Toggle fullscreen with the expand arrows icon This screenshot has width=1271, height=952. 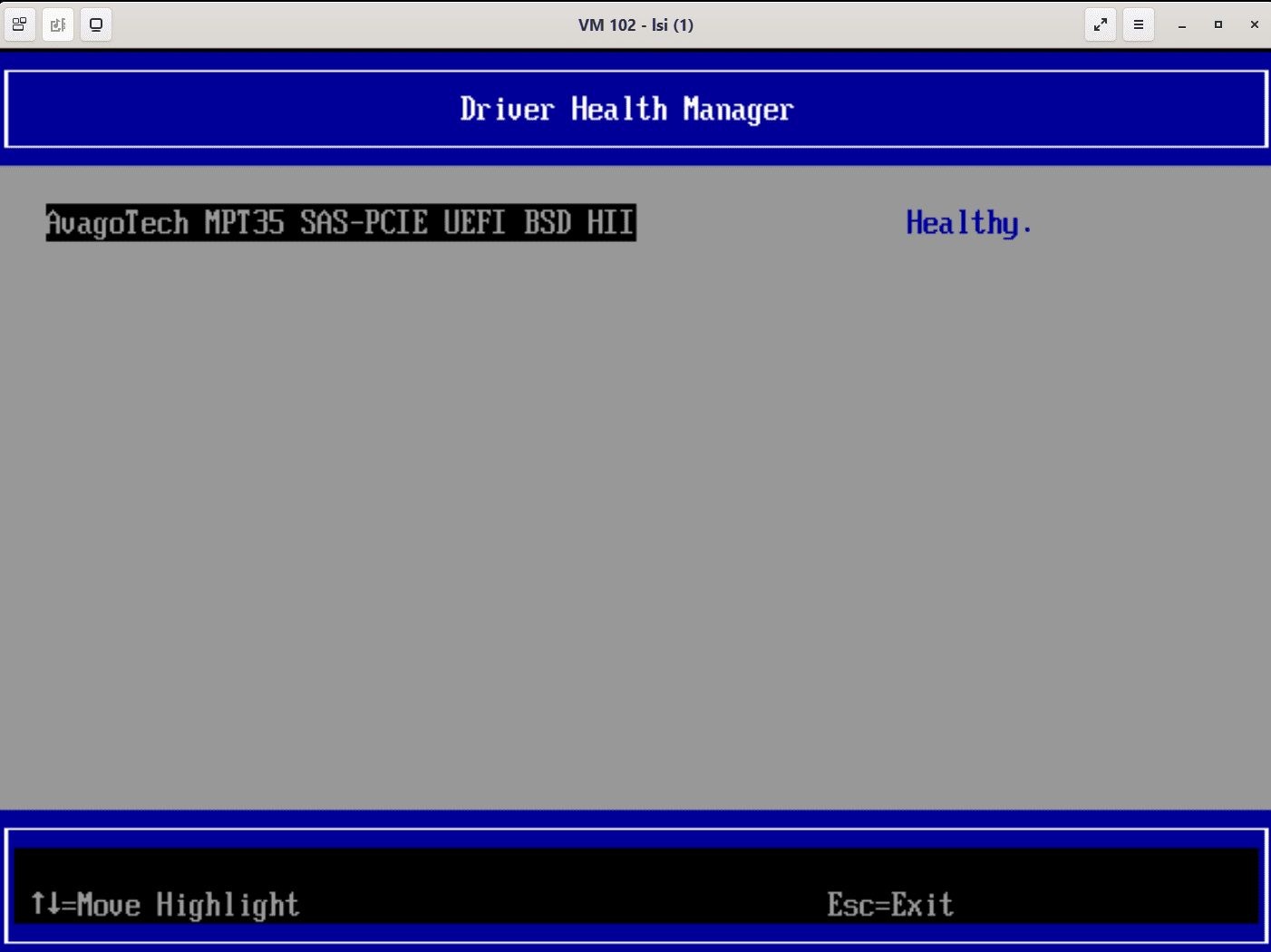1101,24
